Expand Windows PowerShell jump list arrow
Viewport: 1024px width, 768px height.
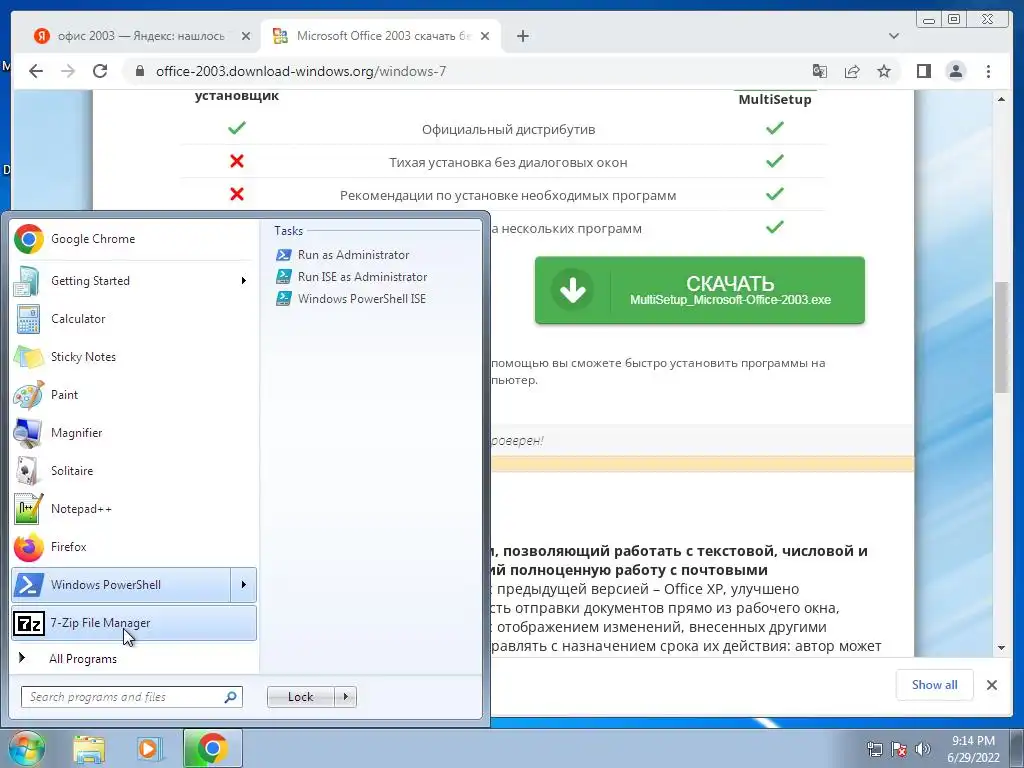click(x=244, y=584)
